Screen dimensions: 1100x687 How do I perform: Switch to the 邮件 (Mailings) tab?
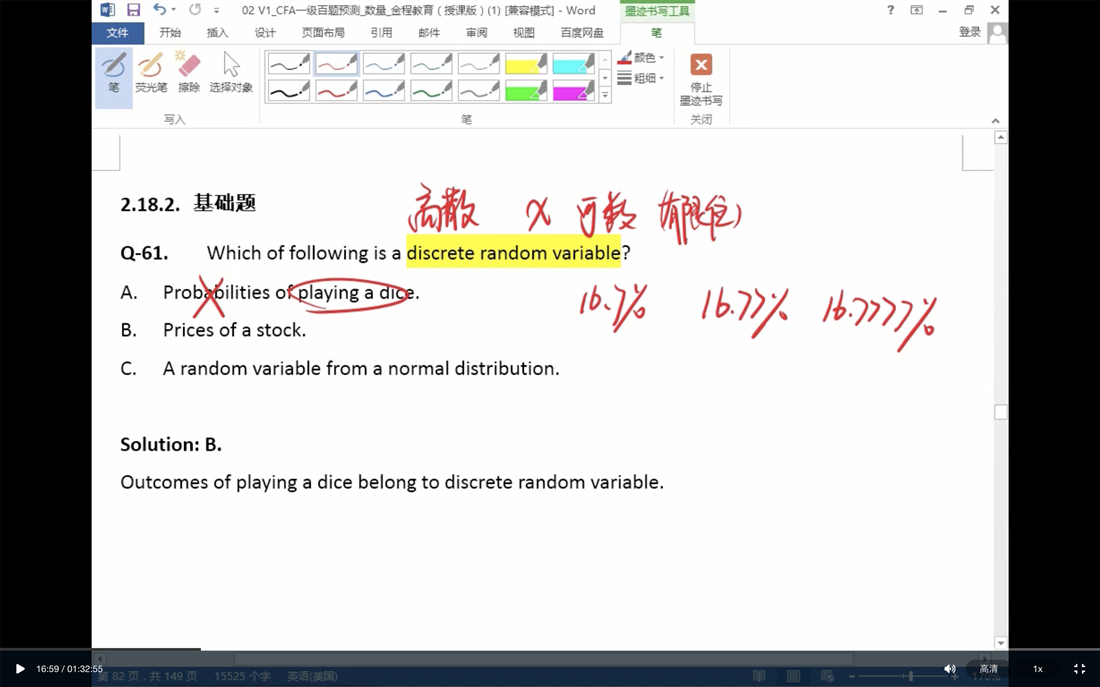pos(429,32)
